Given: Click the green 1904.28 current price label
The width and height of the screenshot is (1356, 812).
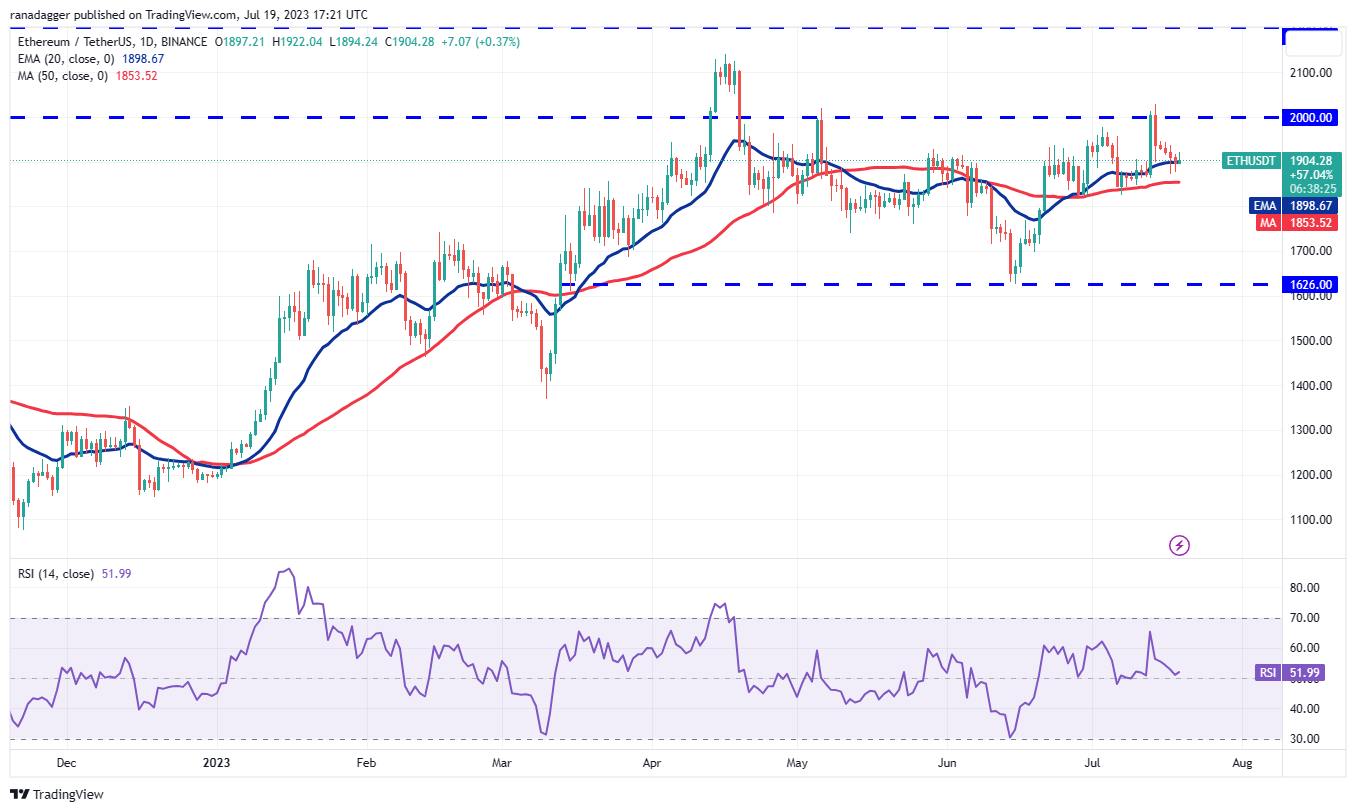Looking at the screenshot, I should [x=1312, y=159].
